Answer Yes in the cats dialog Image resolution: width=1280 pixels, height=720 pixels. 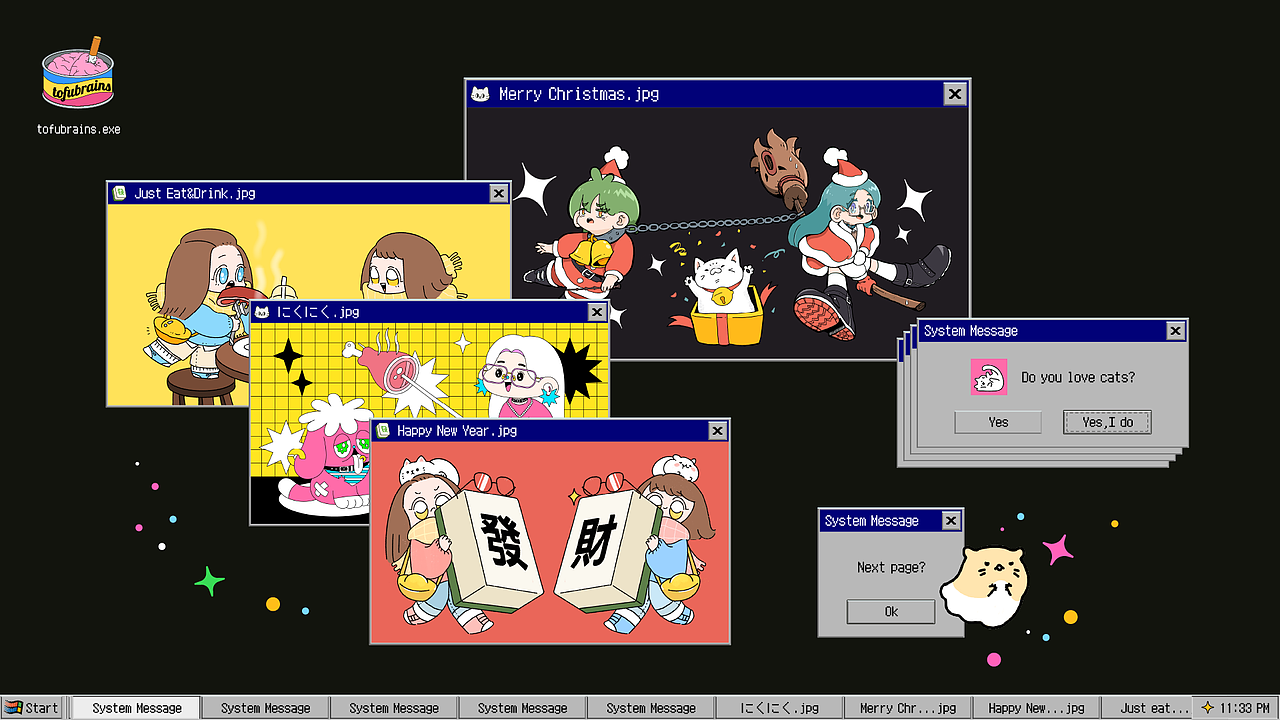click(998, 422)
